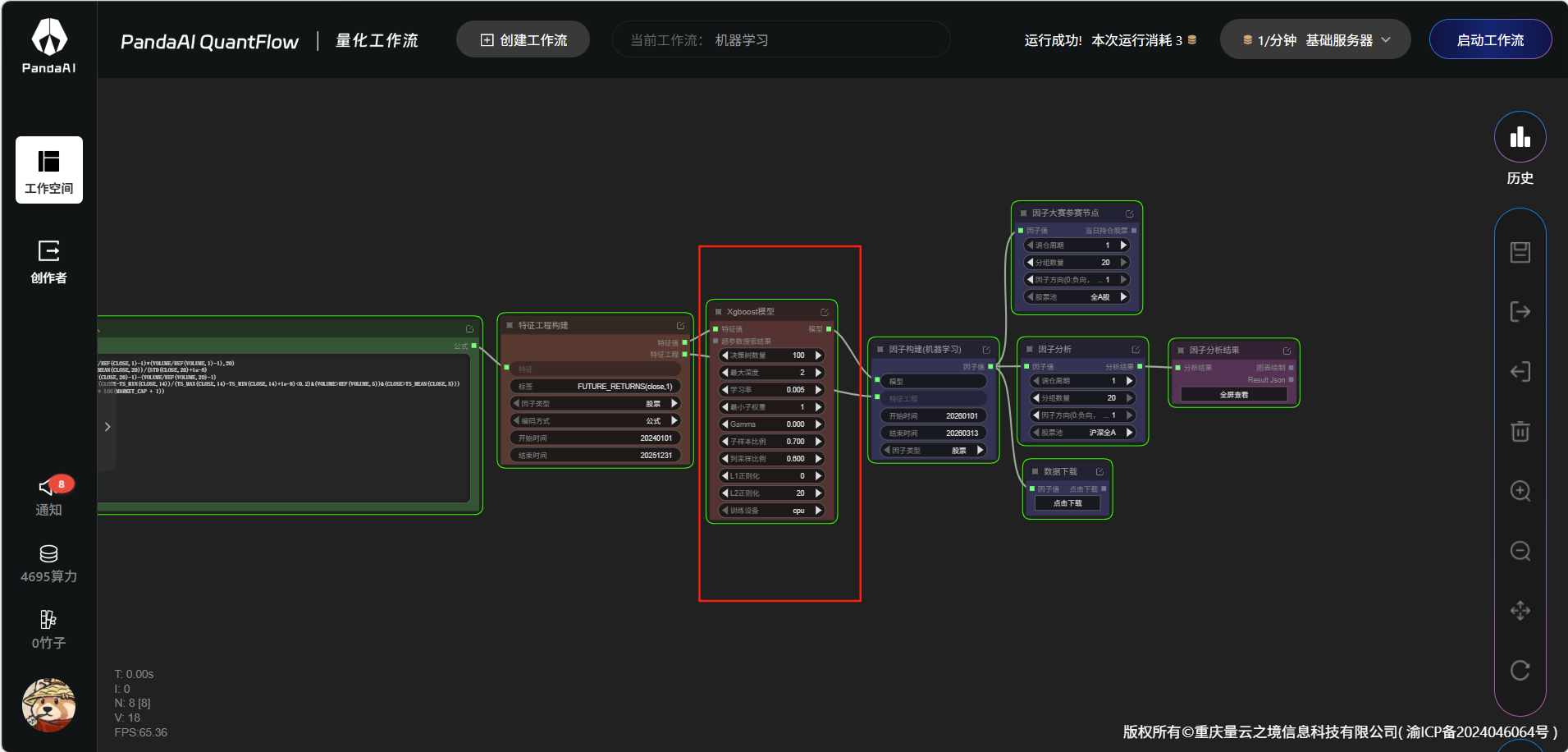Increase 决策树数量 with right arrow
1568x752 pixels.
coord(818,355)
